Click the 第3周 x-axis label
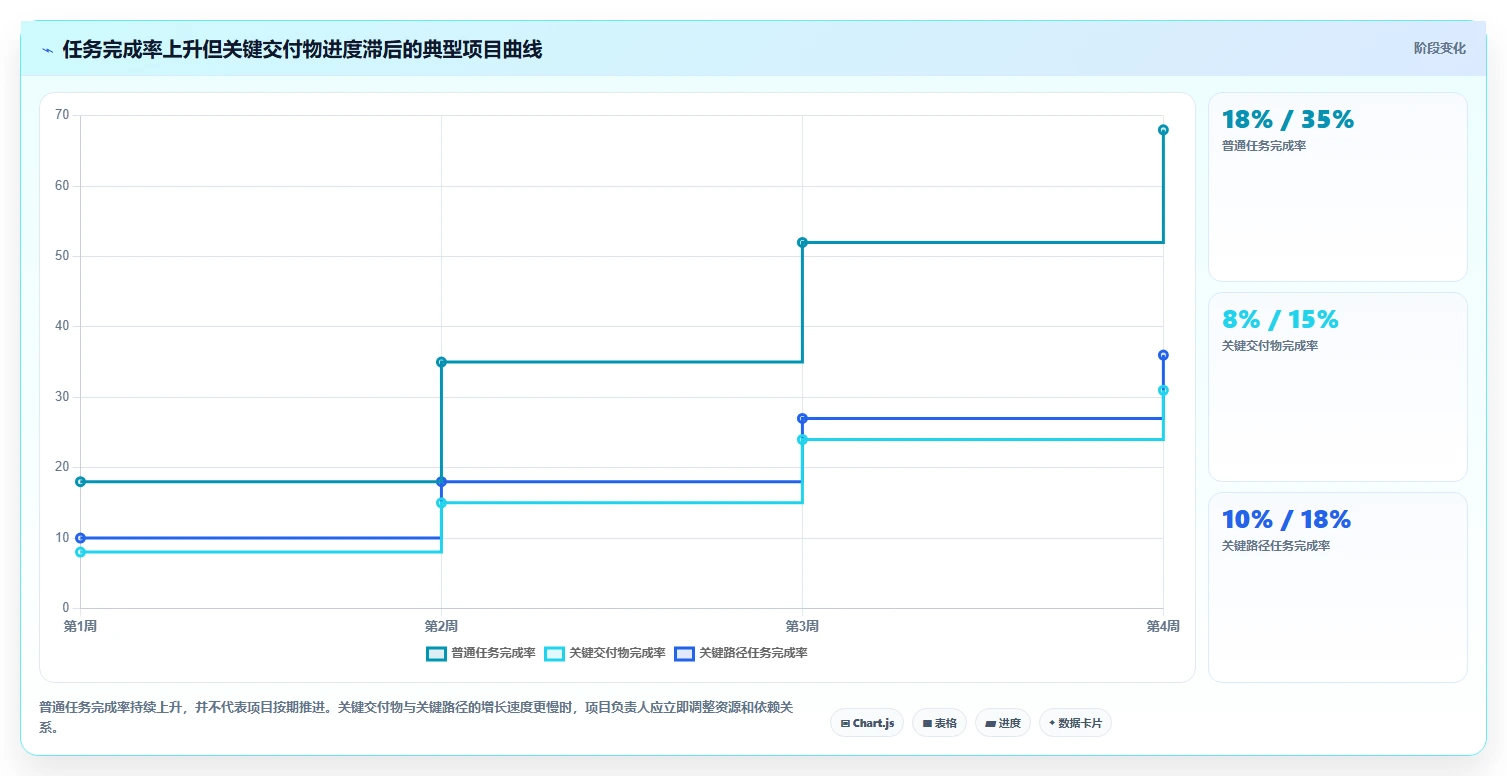 pyautogui.click(x=802, y=627)
